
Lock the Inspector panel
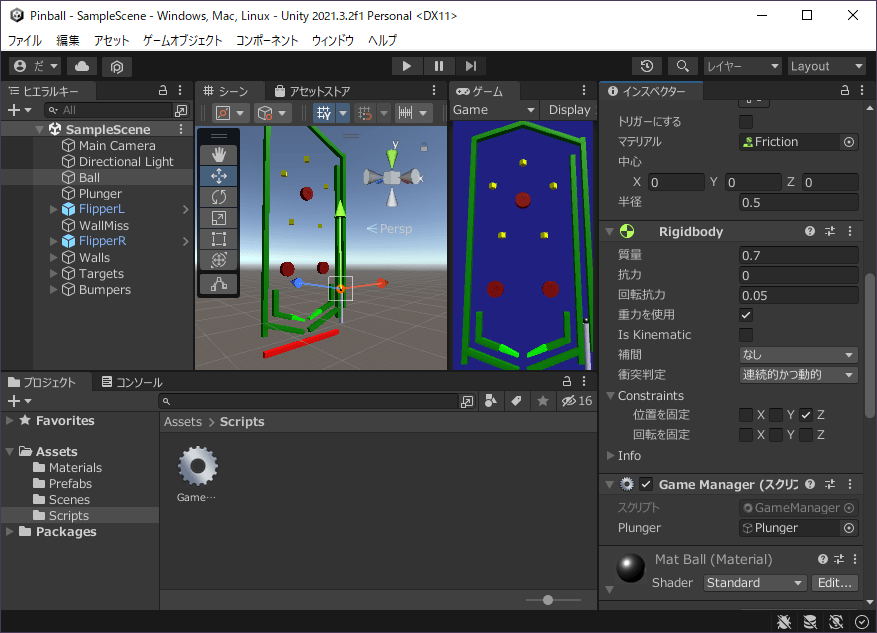pos(845,90)
